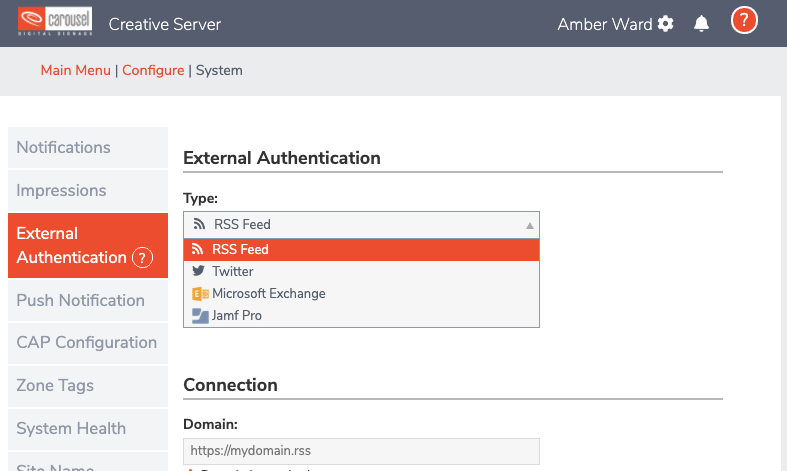Viewport: 787px width, 471px height.
Task: Select the Zone Tags tab
Action: [x=58, y=385]
